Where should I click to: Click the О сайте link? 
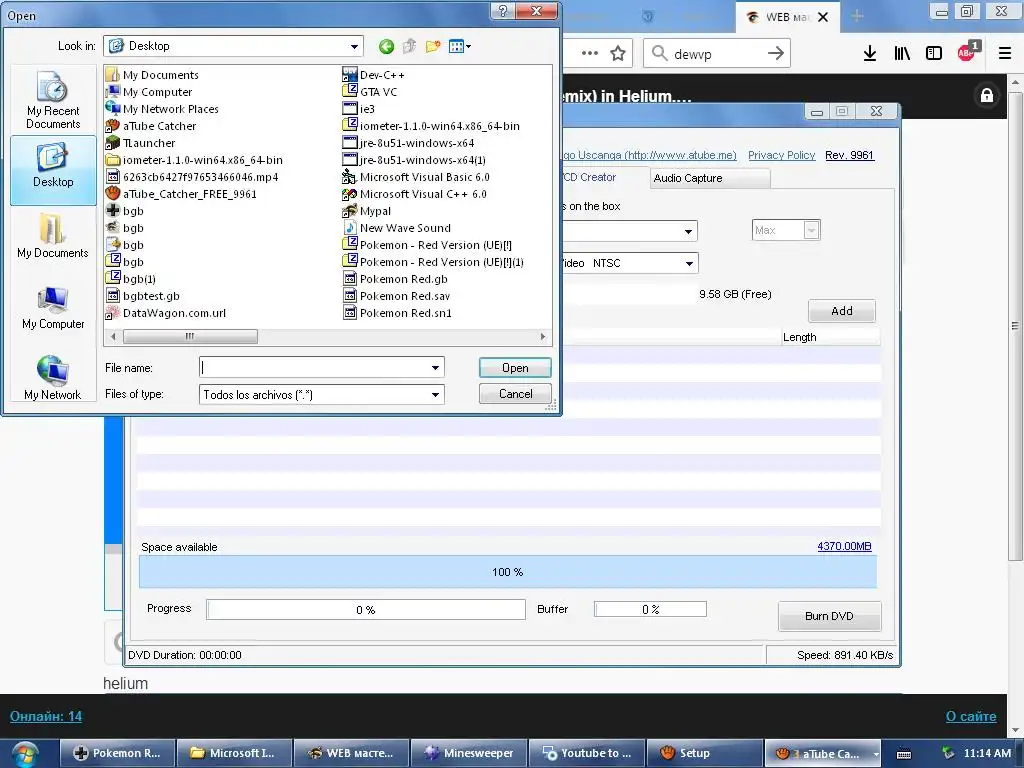[x=971, y=716]
